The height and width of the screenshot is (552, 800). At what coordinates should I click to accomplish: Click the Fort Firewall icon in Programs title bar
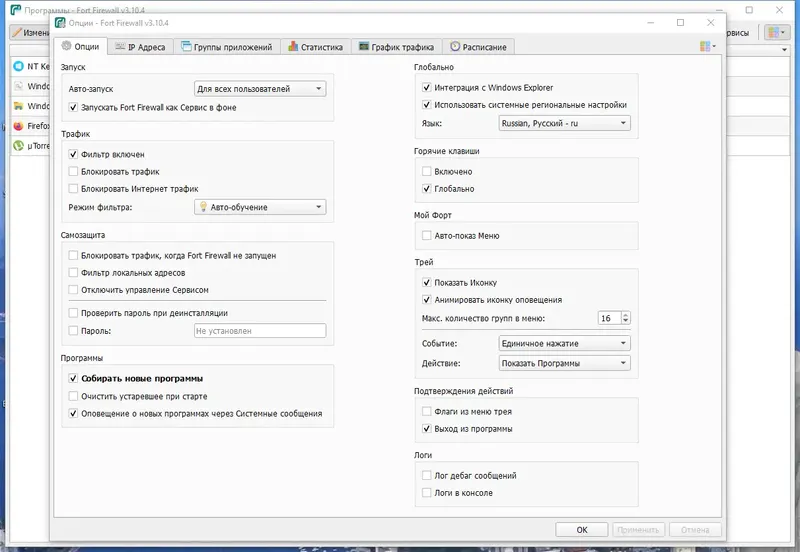(x=16, y=10)
